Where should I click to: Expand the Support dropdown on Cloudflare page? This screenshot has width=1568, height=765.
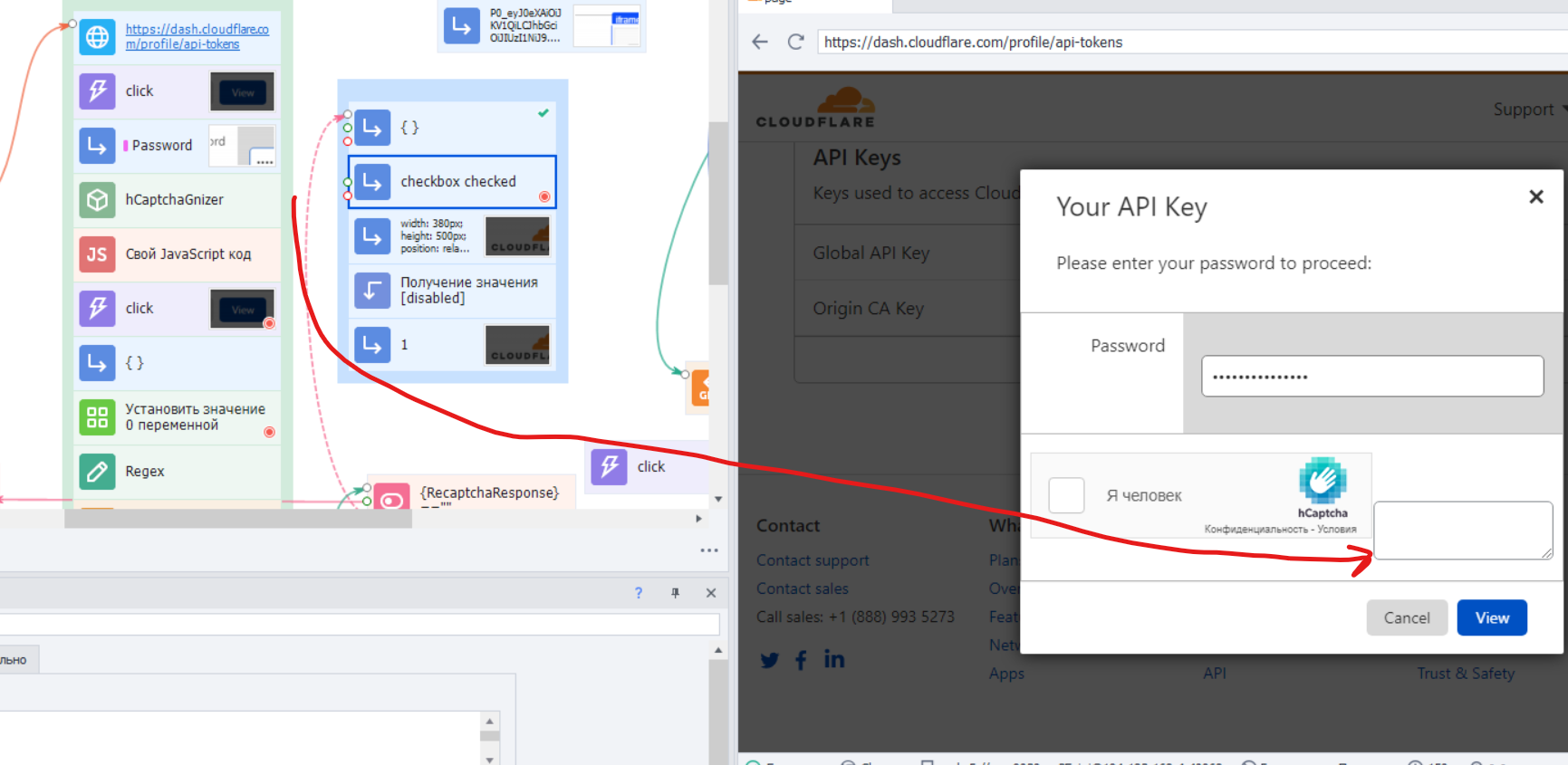pyautogui.click(x=1529, y=110)
